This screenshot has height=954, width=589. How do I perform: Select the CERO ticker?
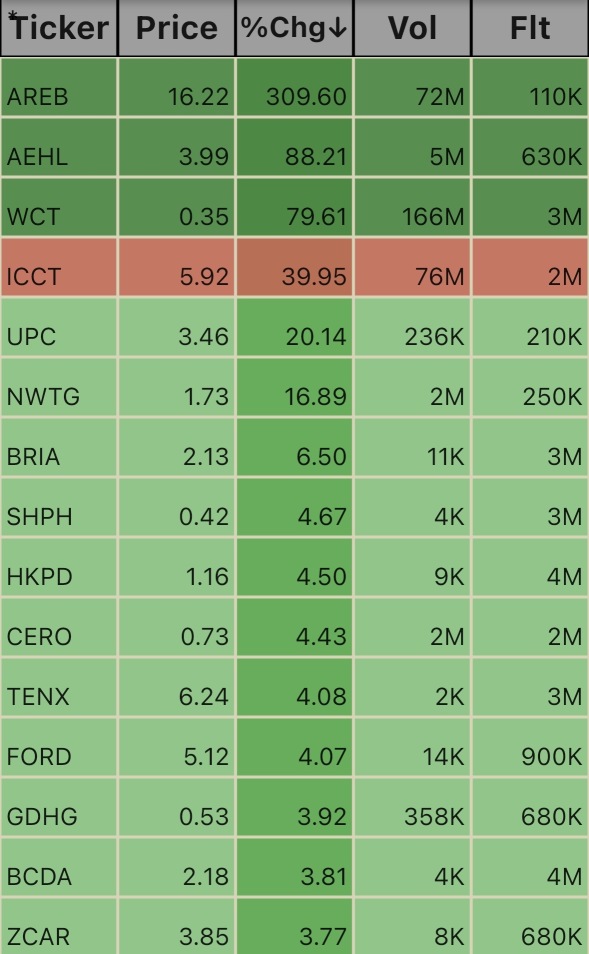39,637
